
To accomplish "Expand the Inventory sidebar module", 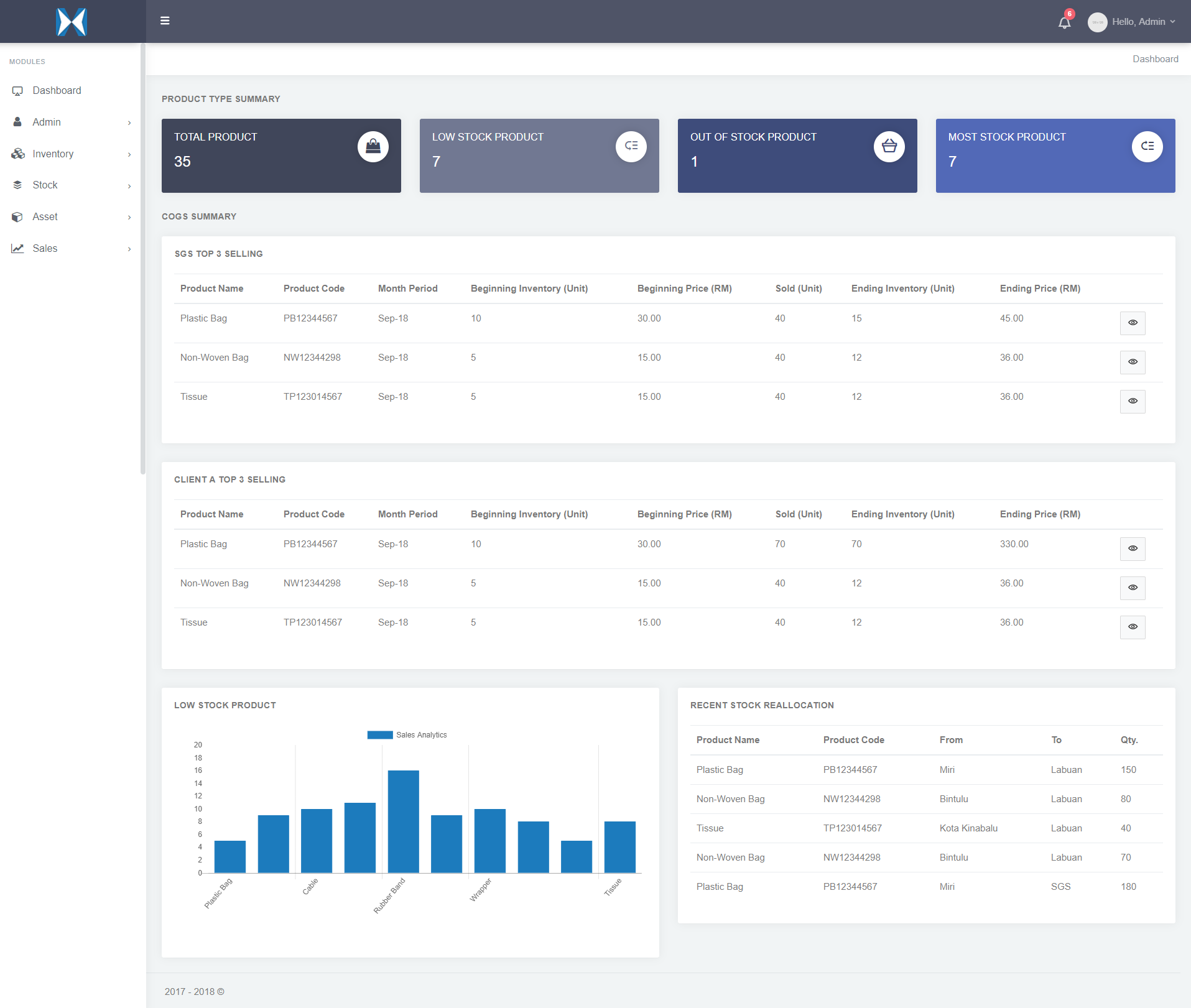I will pyautogui.click(x=72, y=154).
